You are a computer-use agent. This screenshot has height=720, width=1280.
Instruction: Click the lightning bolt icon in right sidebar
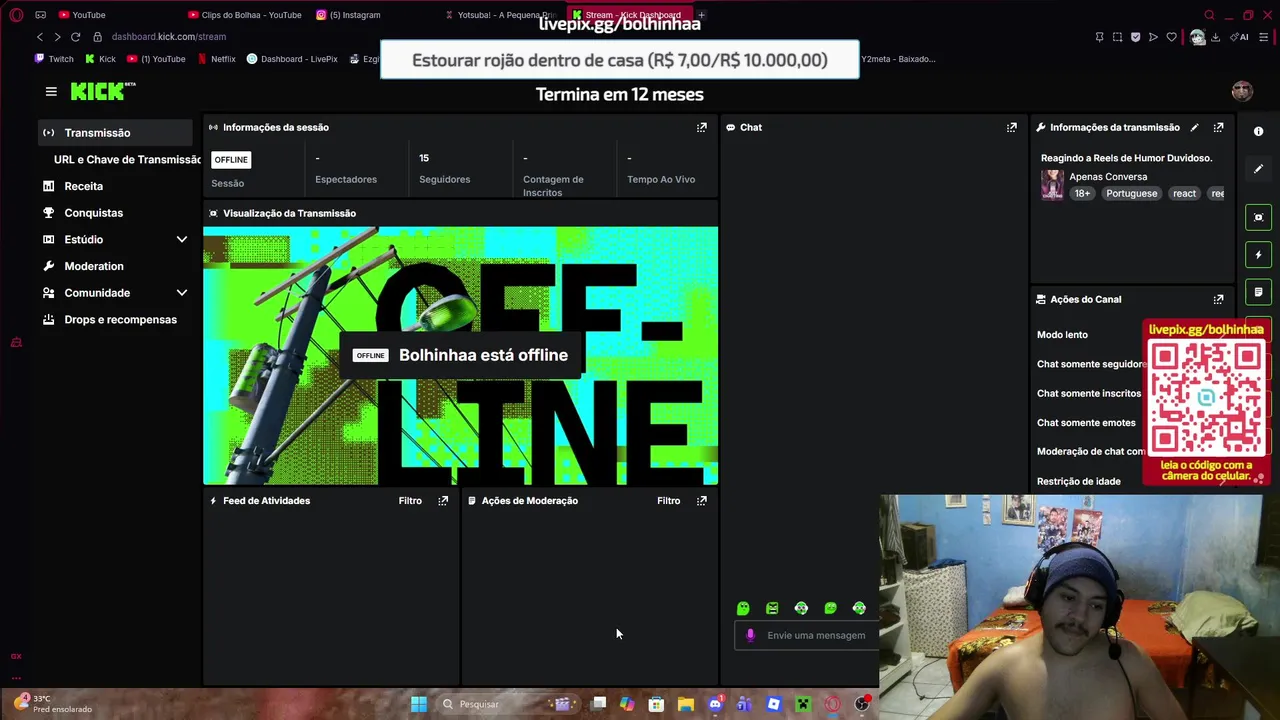(1258, 255)
